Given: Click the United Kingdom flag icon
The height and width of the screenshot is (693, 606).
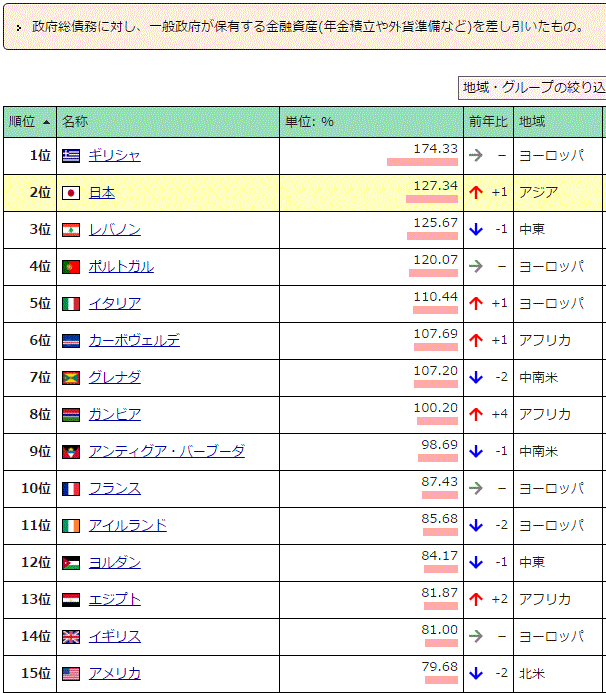Looking at the screenshot, I should point(71,637).
